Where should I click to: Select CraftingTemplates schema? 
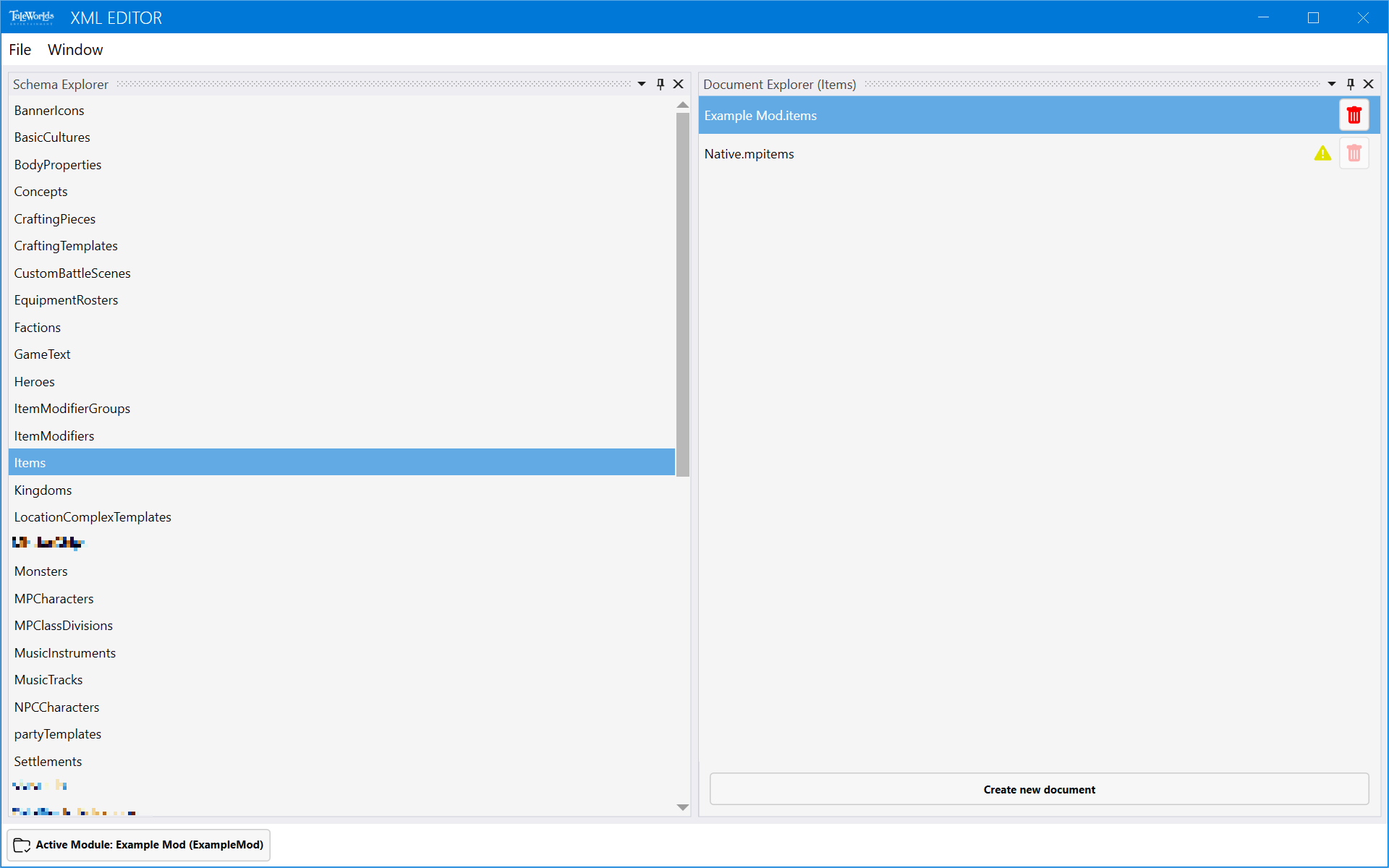pyautogui.click(x=341, y=246)
